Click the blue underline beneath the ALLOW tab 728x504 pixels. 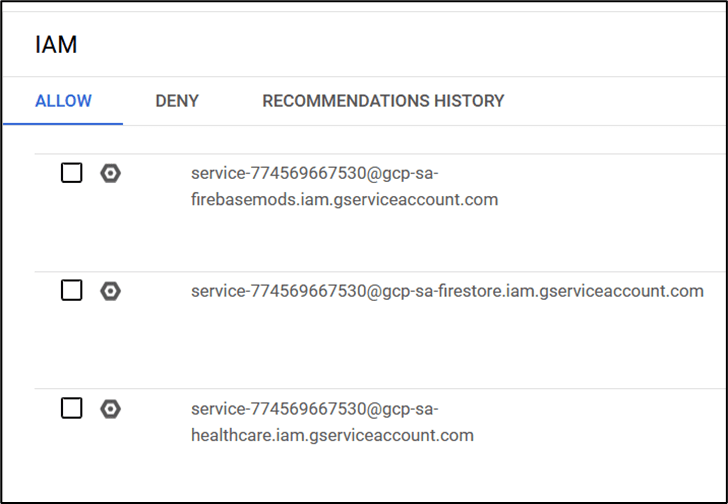(x=63, y=123)
